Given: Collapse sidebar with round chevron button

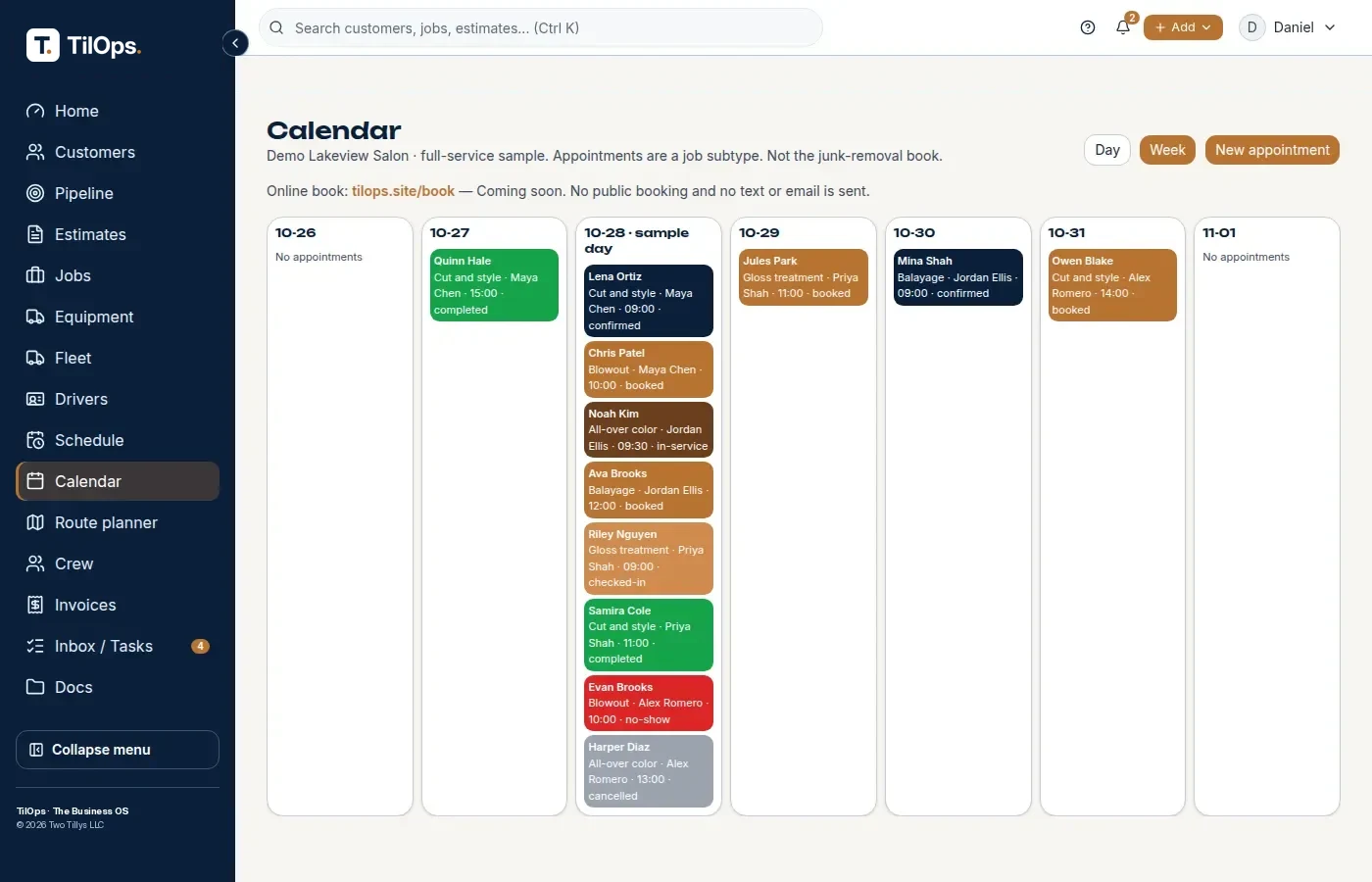Looking at the screenshot, I should tap(235, 43).
